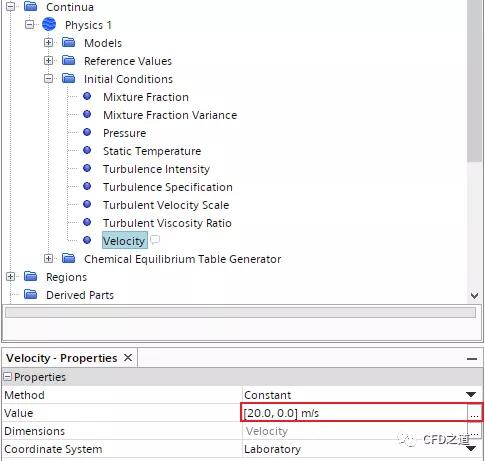Select the Velocity - Properties tab
Screen dimensions: 485x461
pyautogui.click(x=62, y=358)
